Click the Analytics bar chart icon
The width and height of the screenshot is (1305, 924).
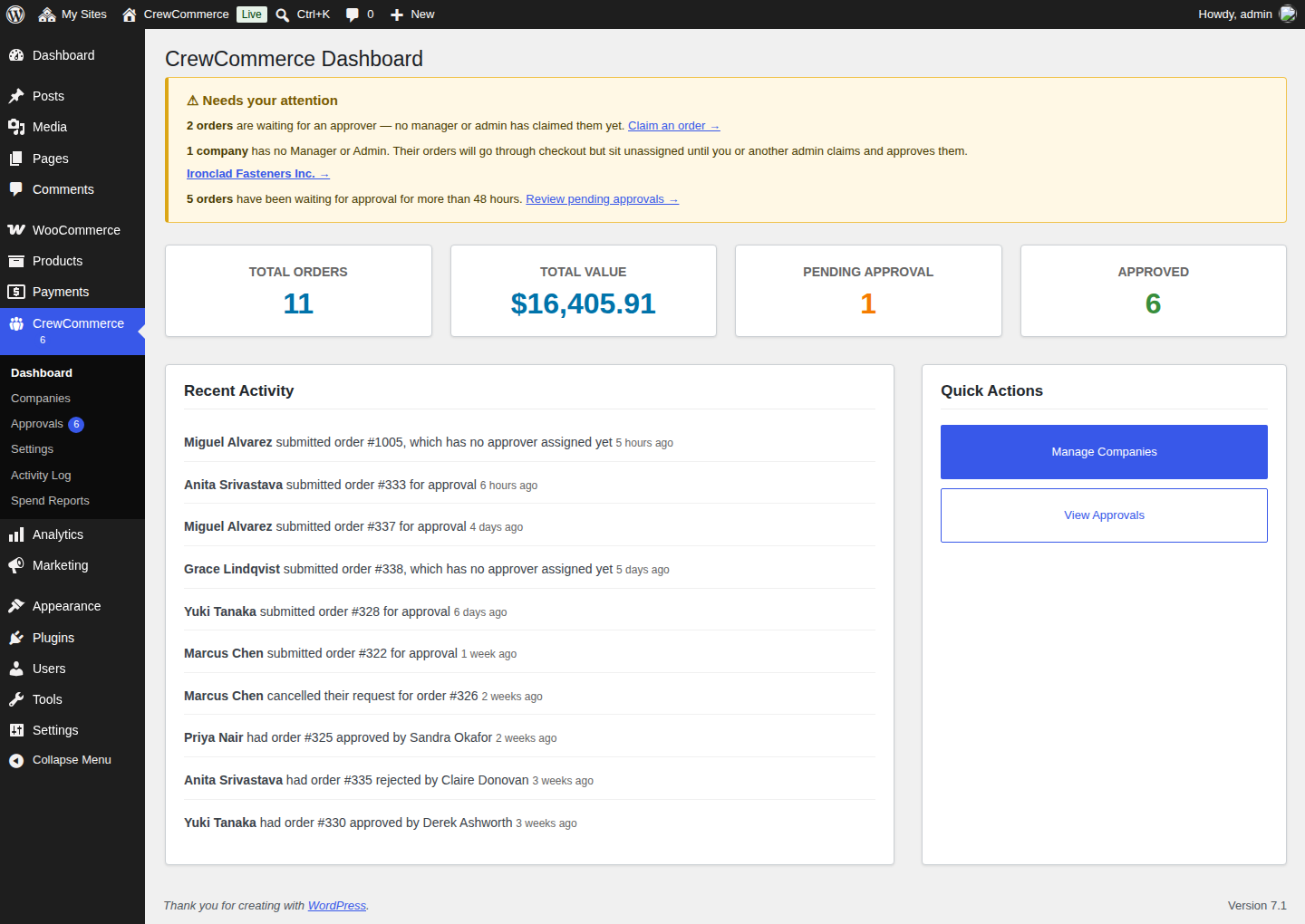pos(16,534)
